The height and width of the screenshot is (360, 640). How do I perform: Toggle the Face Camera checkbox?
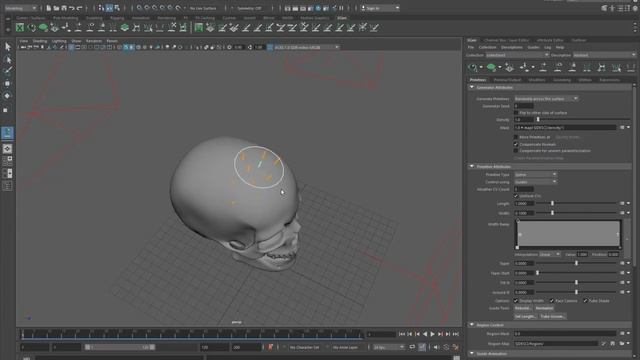click(552, 301)
